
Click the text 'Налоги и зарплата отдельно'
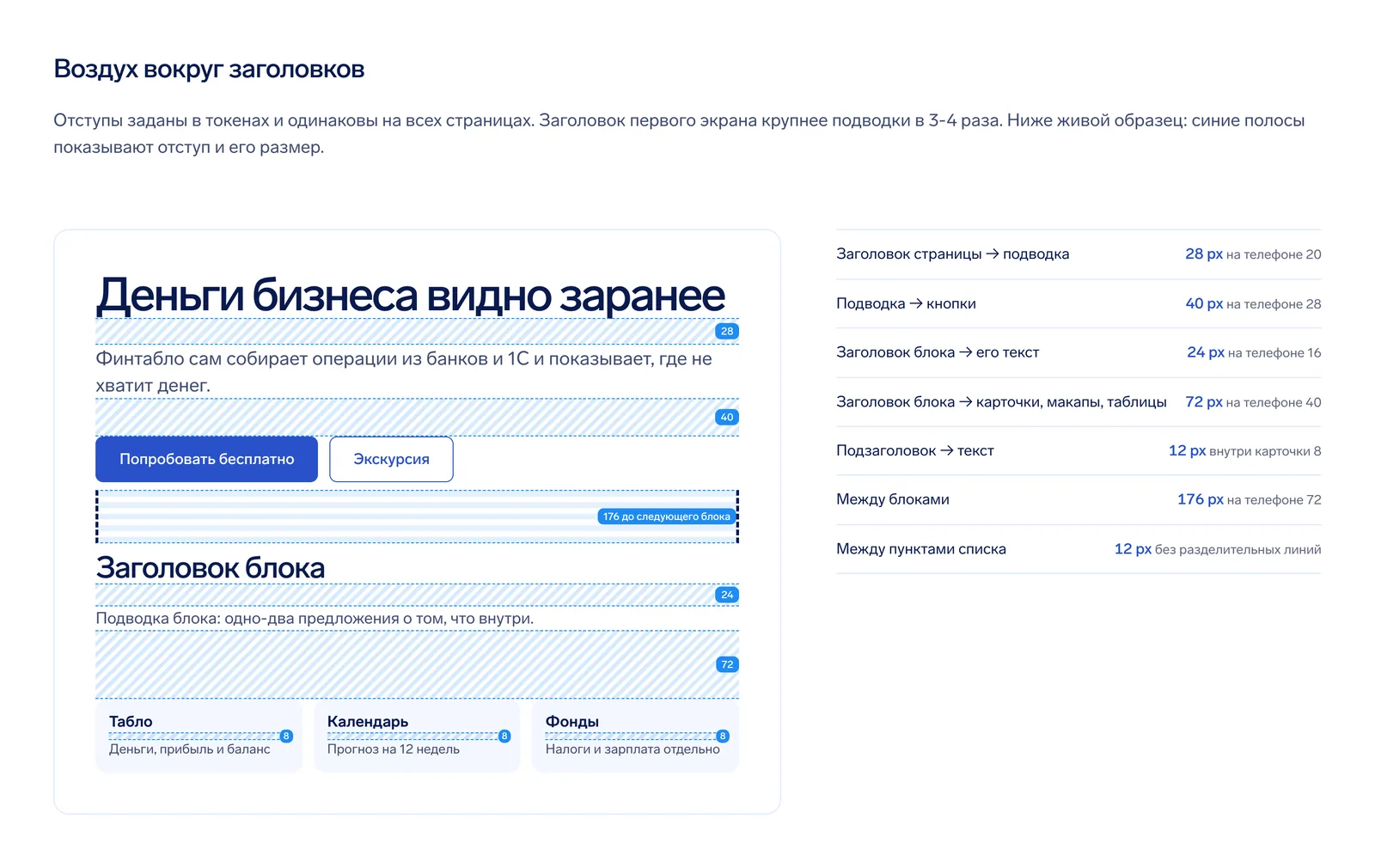pyautogui.click(x=632, y=749)
